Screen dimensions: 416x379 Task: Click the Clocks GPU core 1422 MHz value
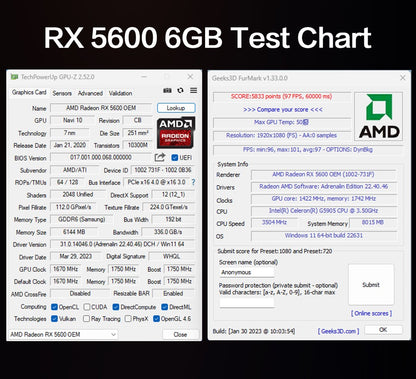(323, 199)
